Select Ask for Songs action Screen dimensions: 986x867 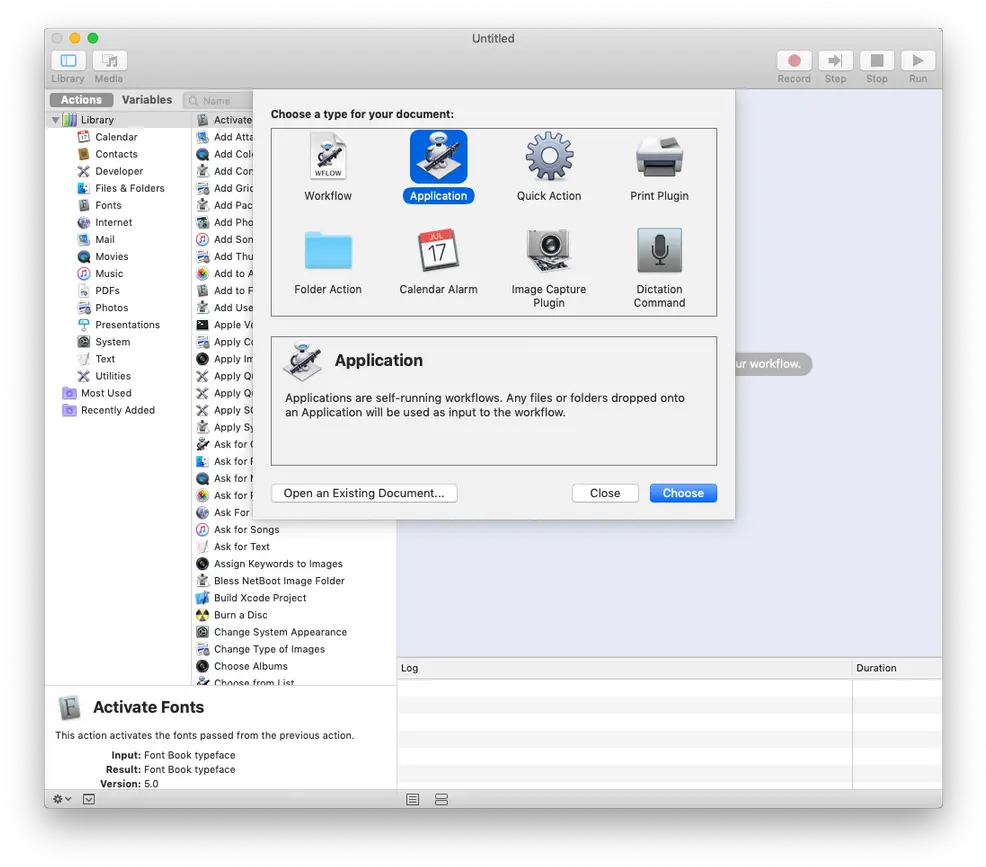point(246,529)
